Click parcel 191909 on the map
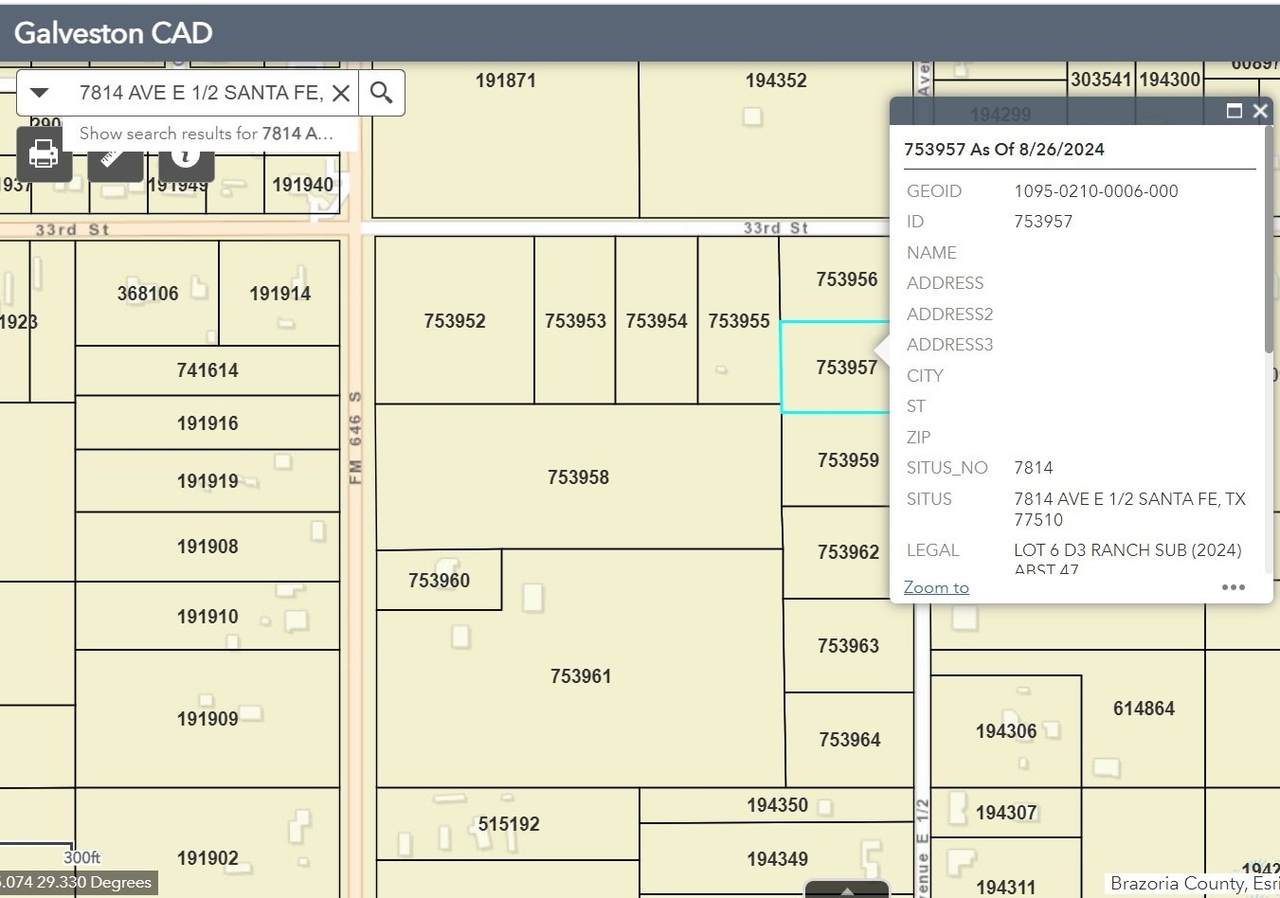This screenshot has height=898, width=1280. pos(207,718)
